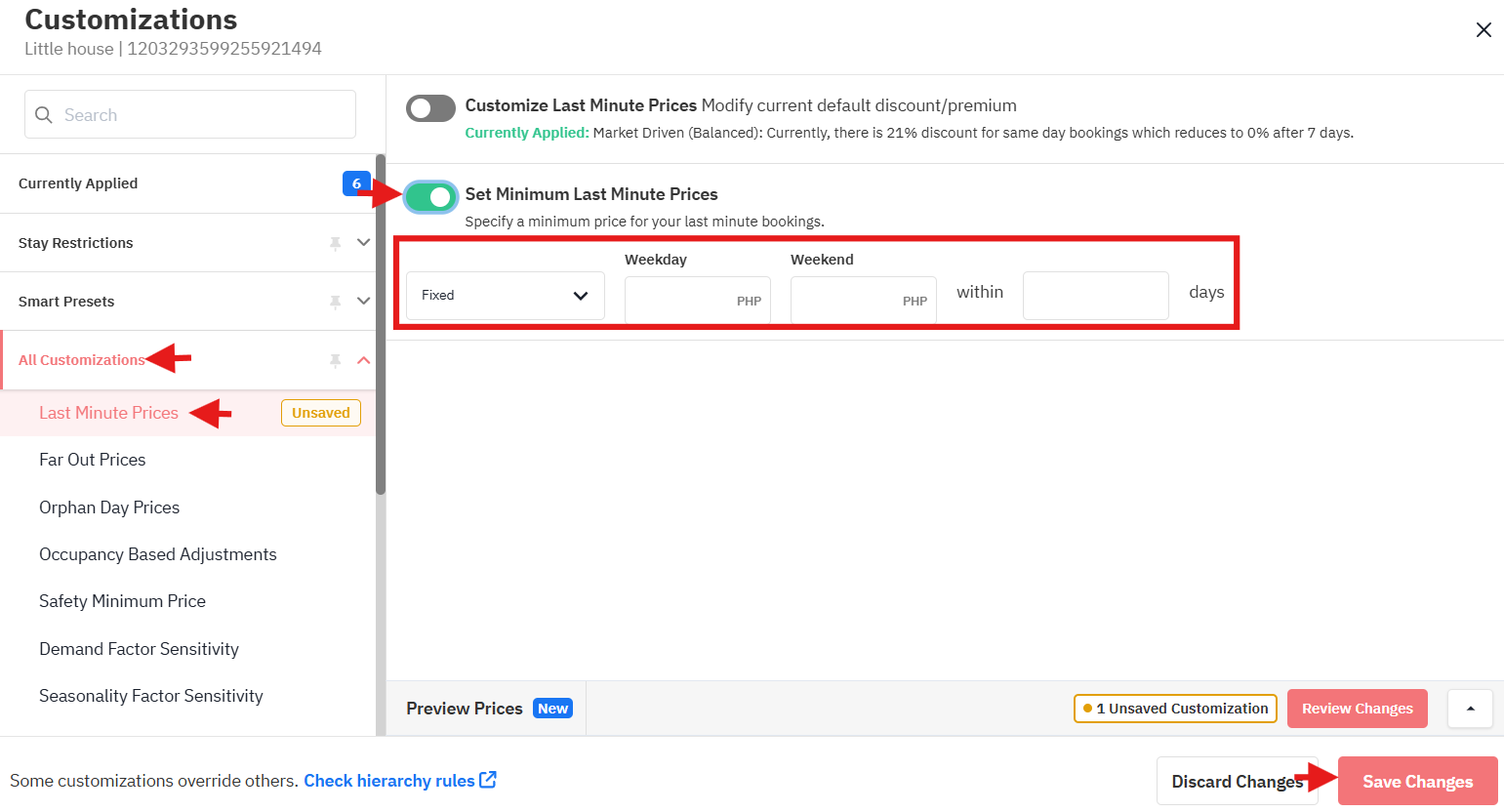Pin the All Customizations section
This screenshot has height=812, width=1504.
click(x=336, y=360)
